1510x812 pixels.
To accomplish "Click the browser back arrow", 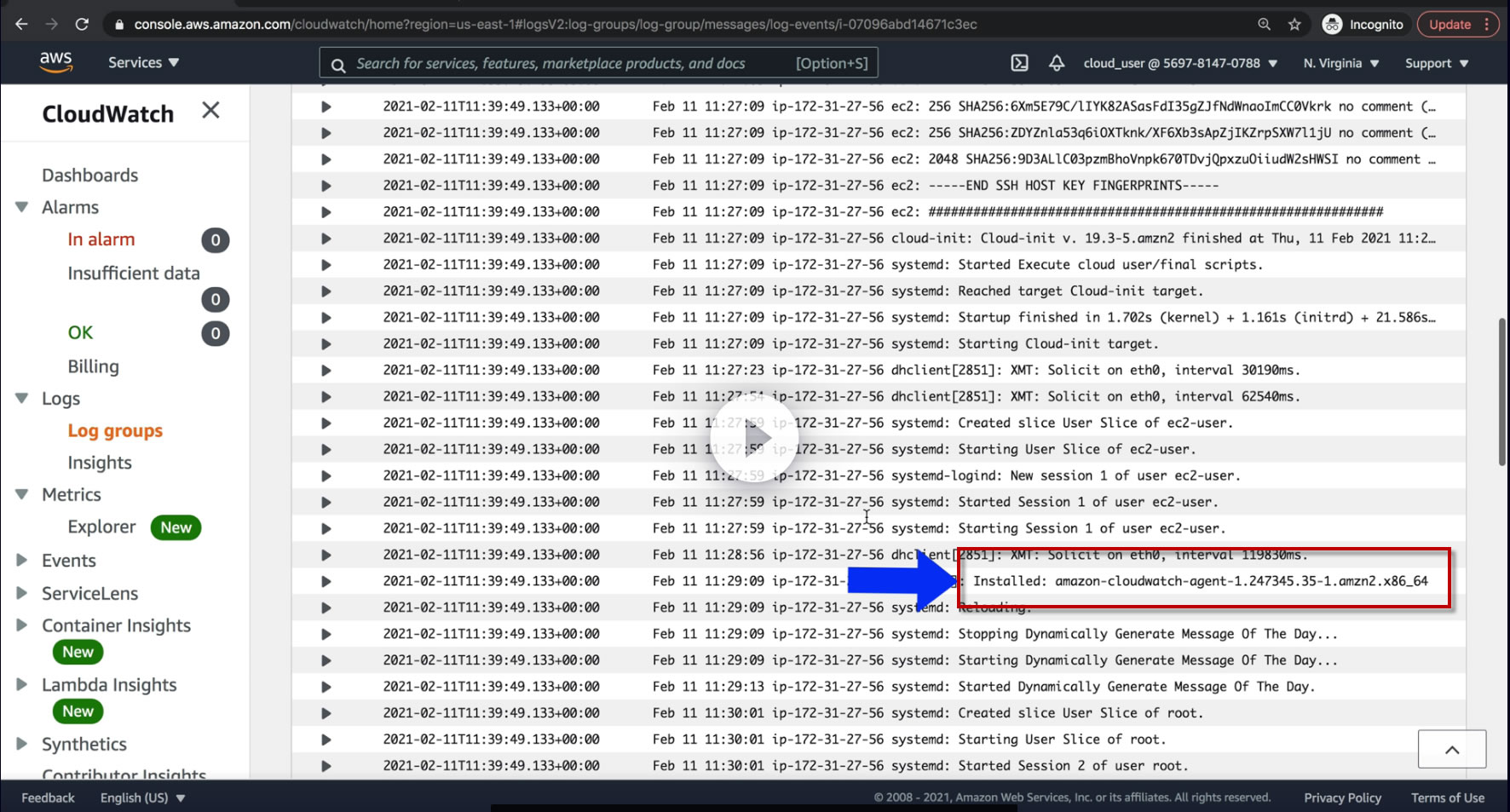I will click(21, 24).
